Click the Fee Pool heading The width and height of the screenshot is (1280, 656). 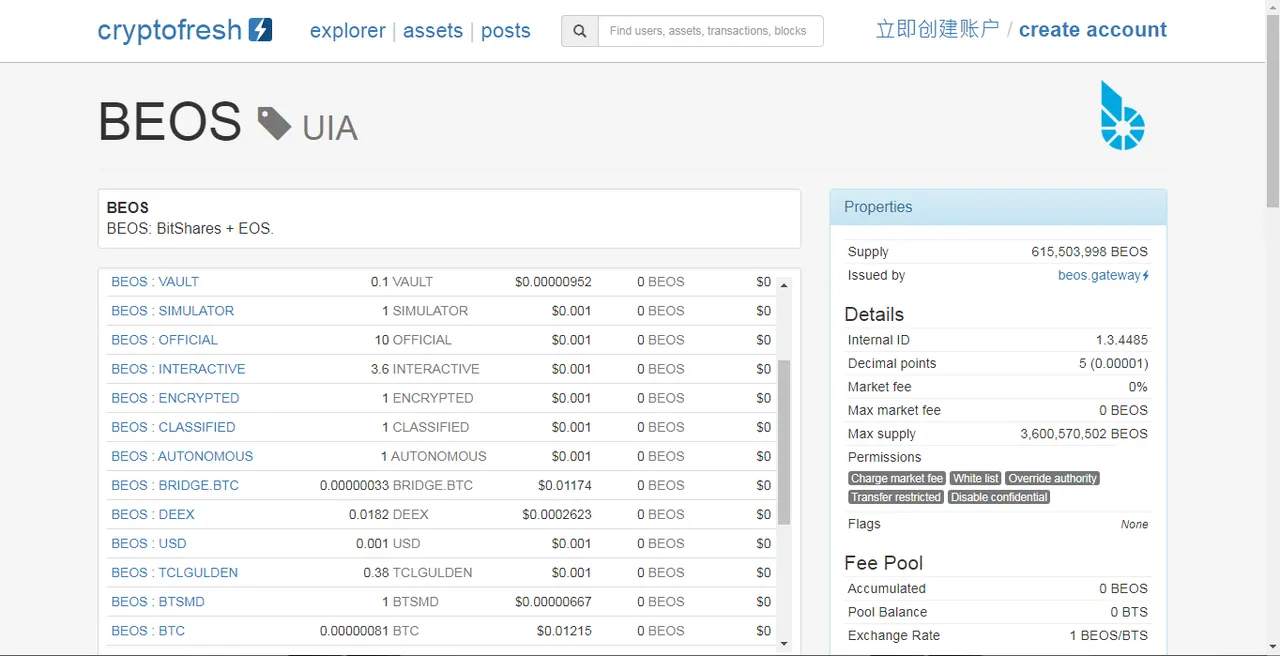click(x=884, y=563)
